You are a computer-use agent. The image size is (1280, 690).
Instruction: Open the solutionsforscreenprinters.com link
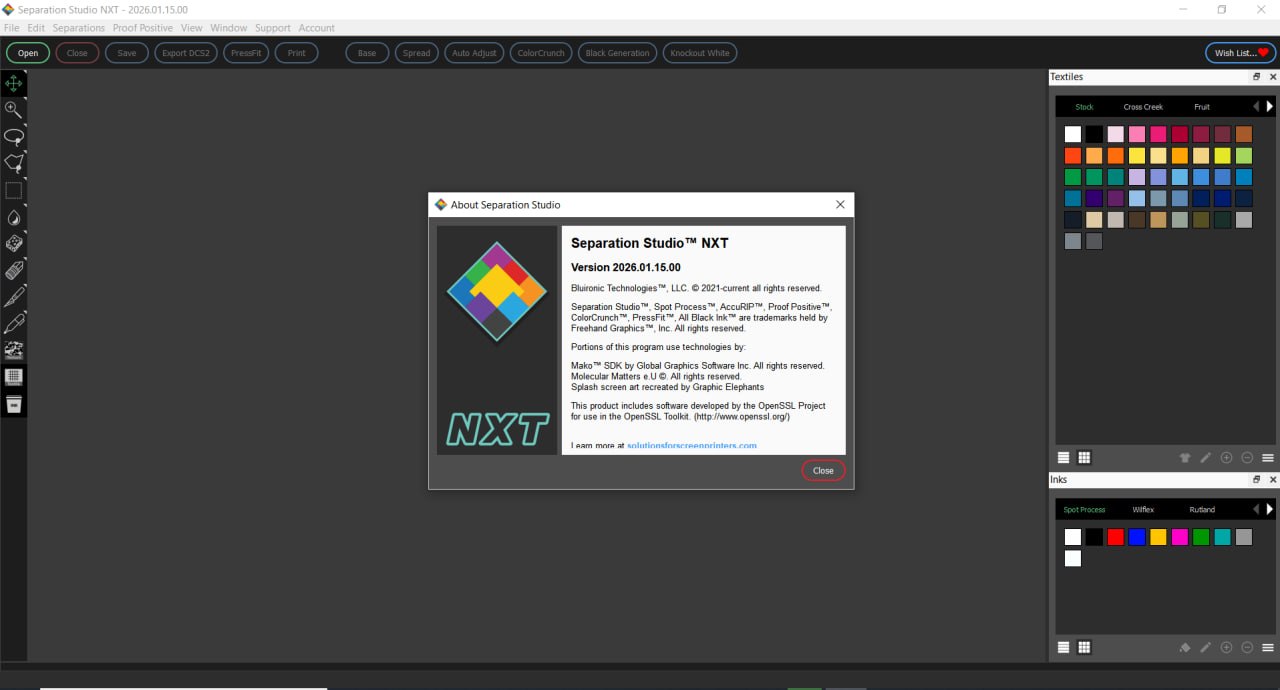pos(692,446)
